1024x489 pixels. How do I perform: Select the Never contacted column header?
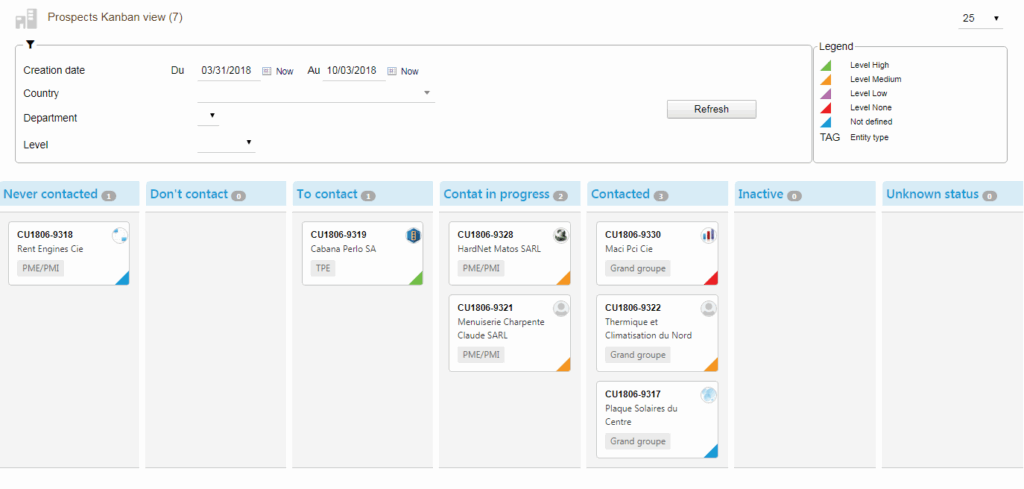(x=51, y=194)
